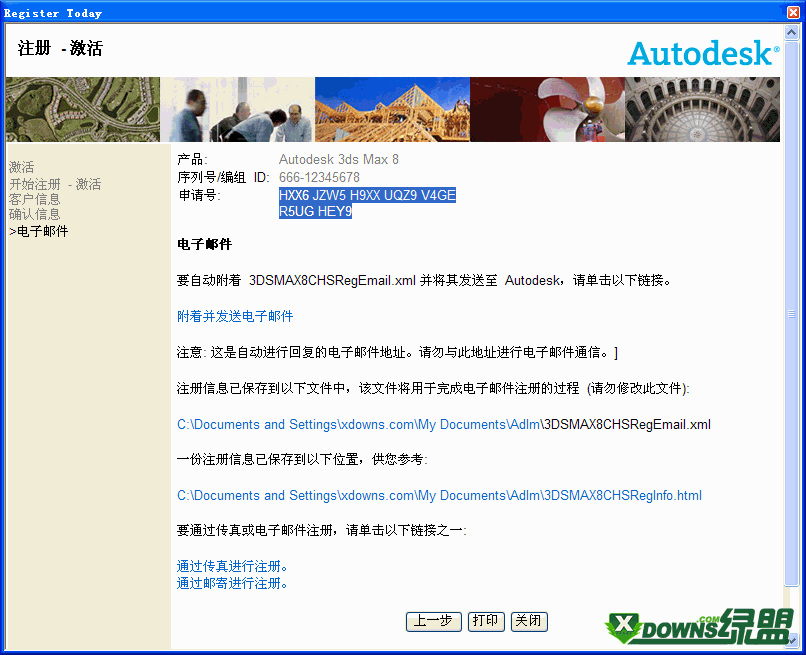Click the 注册 - 激活 page title
The height and width of the screenshot is (655, 806).
(60, 48)
